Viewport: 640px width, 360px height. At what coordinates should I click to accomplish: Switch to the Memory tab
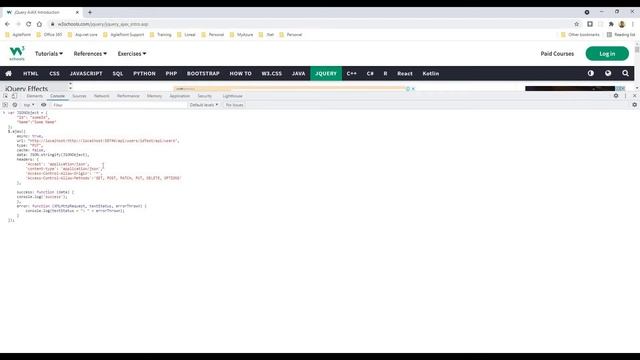point(155,96)
